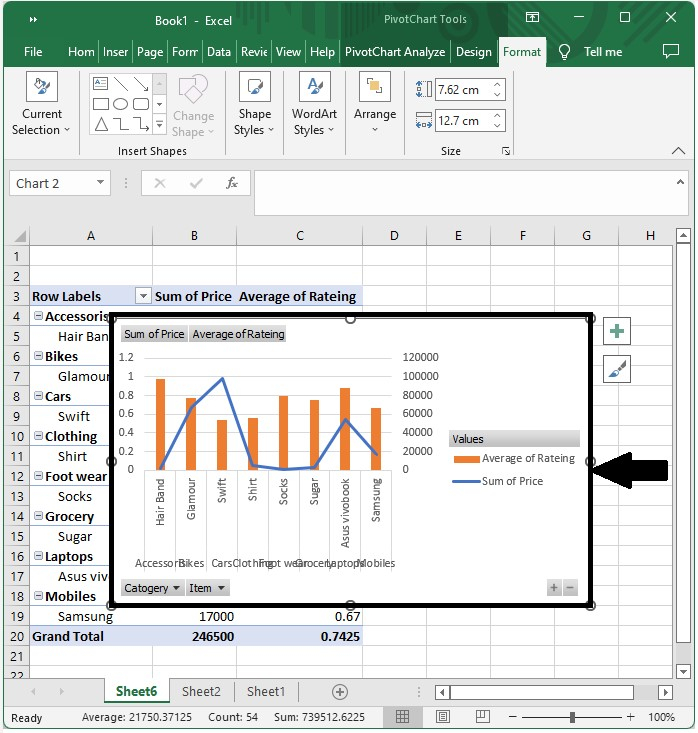Select the arrow line shape
Screen dimensions: 698x733
point(141,84)
